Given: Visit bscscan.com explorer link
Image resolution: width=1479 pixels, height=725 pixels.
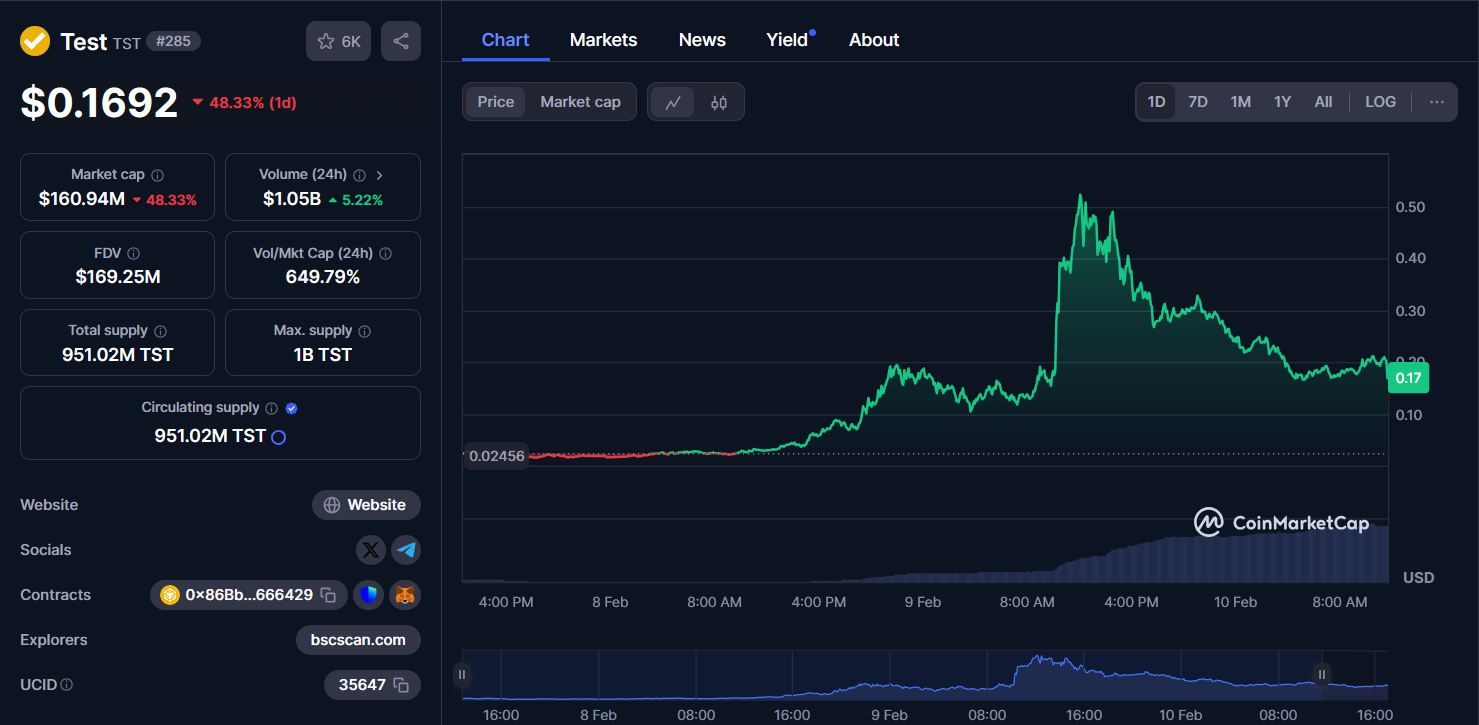Looking at the screenshot, I should point(358,640).
